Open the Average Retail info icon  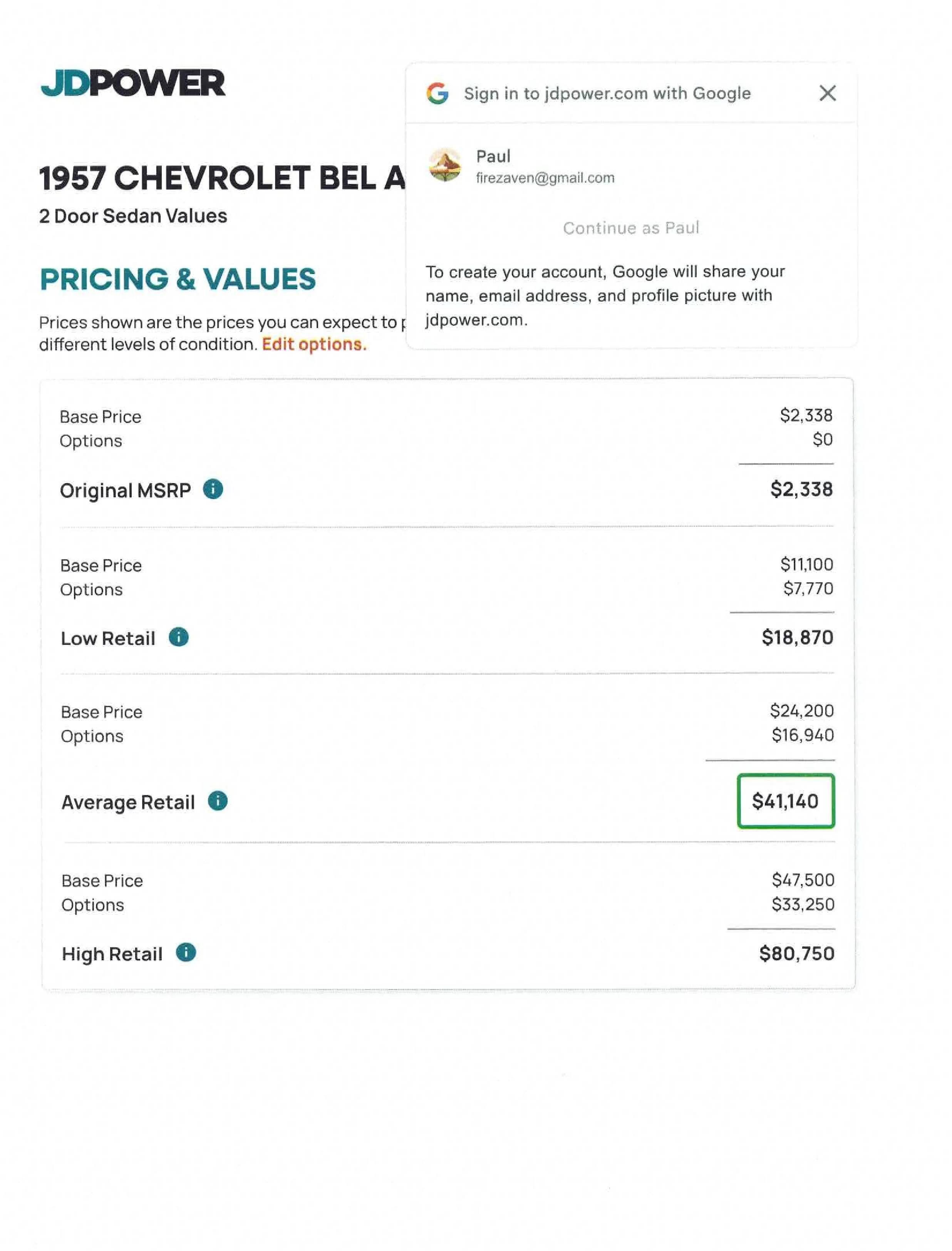pos(218,801)
